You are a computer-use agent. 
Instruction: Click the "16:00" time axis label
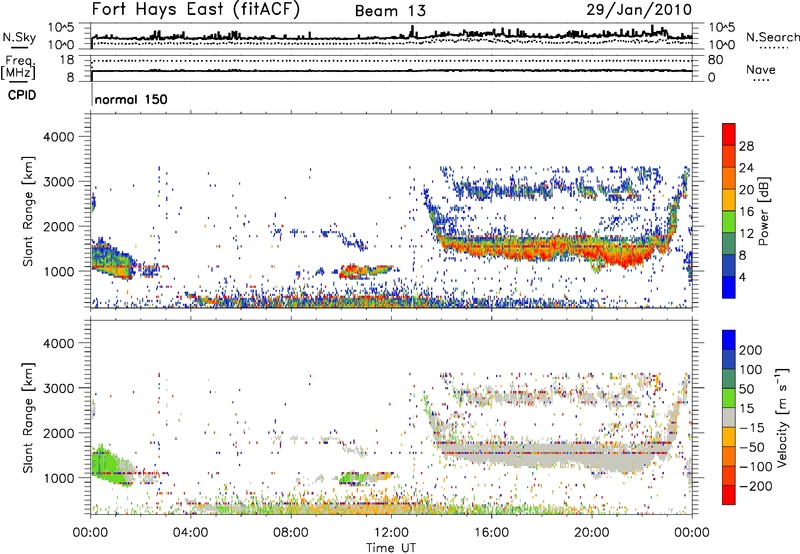pos(491,533)
